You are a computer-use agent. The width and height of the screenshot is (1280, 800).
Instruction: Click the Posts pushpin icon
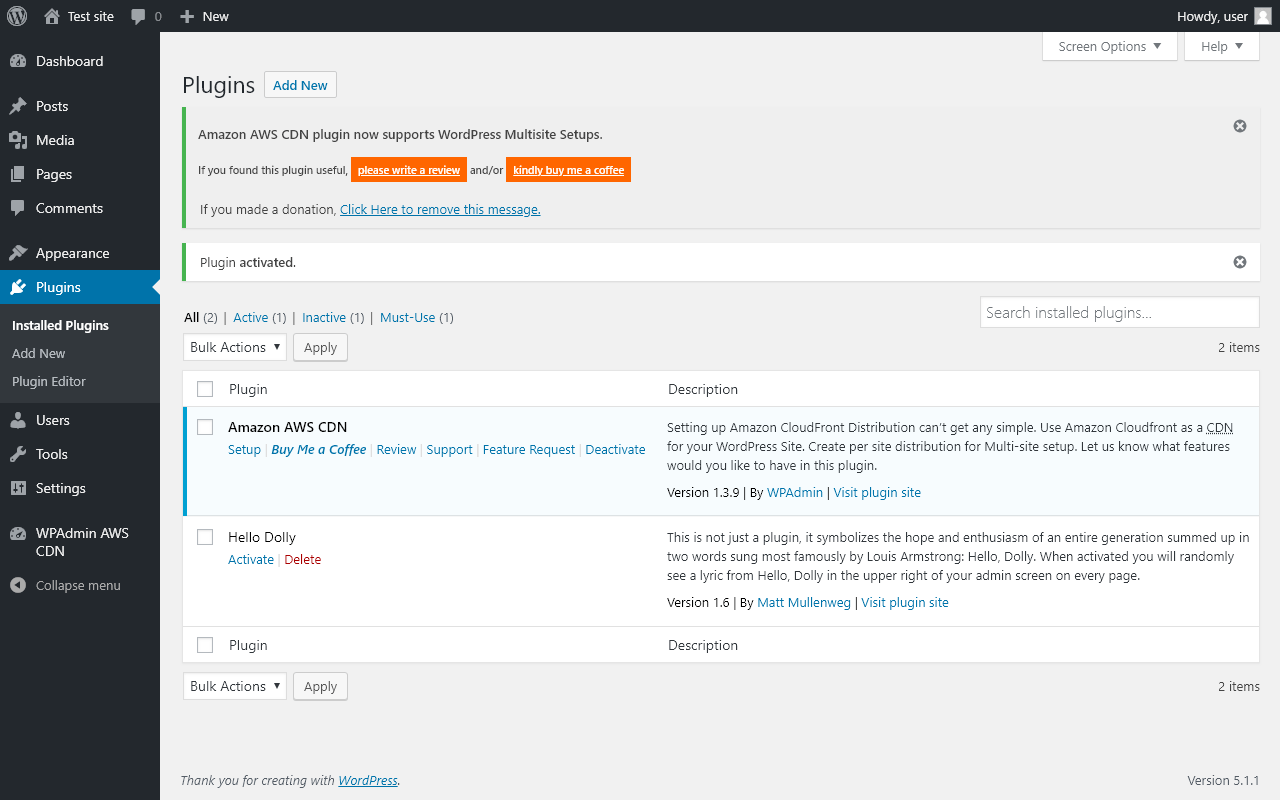click(18, 106)
